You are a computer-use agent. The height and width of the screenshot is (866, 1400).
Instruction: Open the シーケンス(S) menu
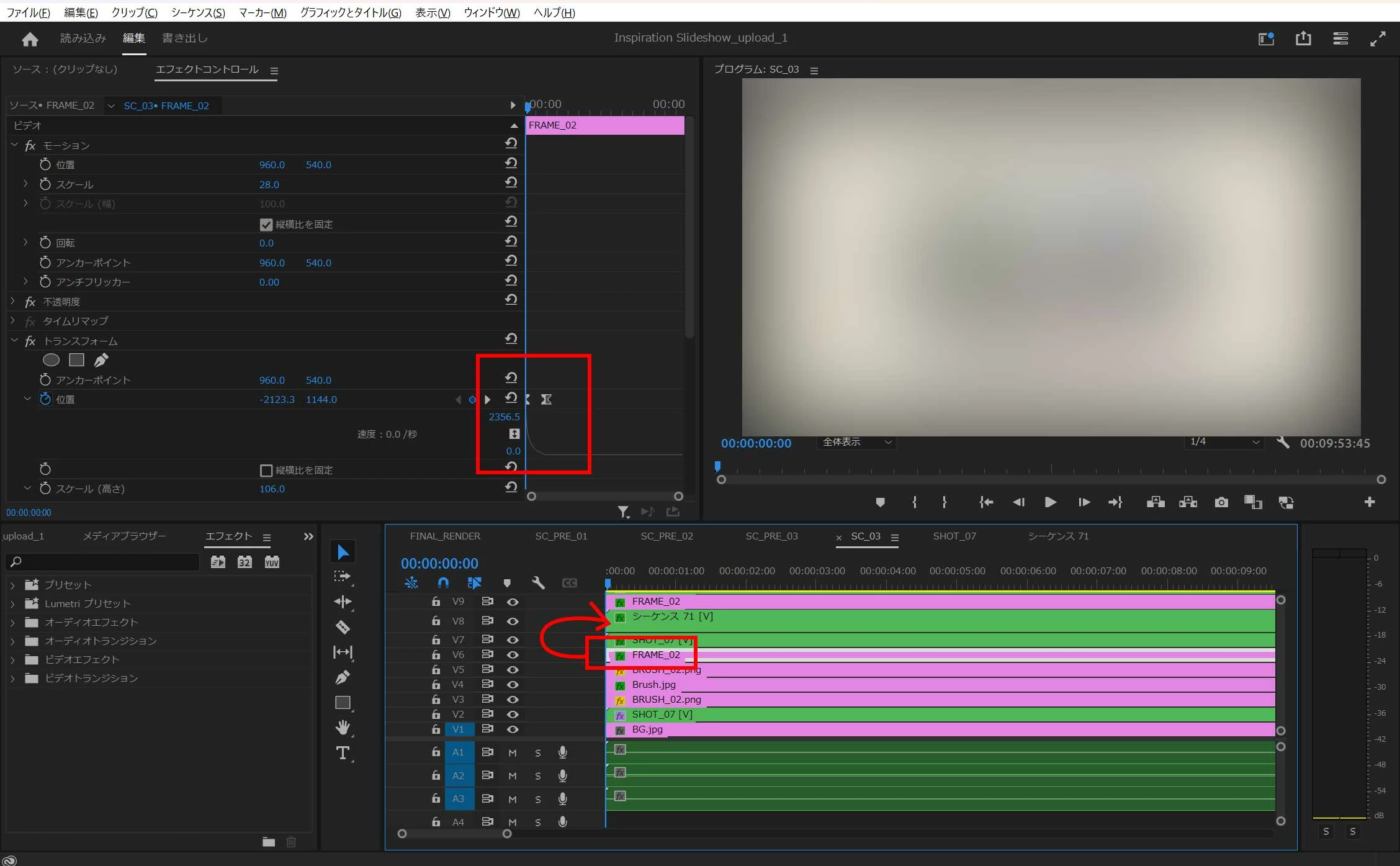click(198, 12)
